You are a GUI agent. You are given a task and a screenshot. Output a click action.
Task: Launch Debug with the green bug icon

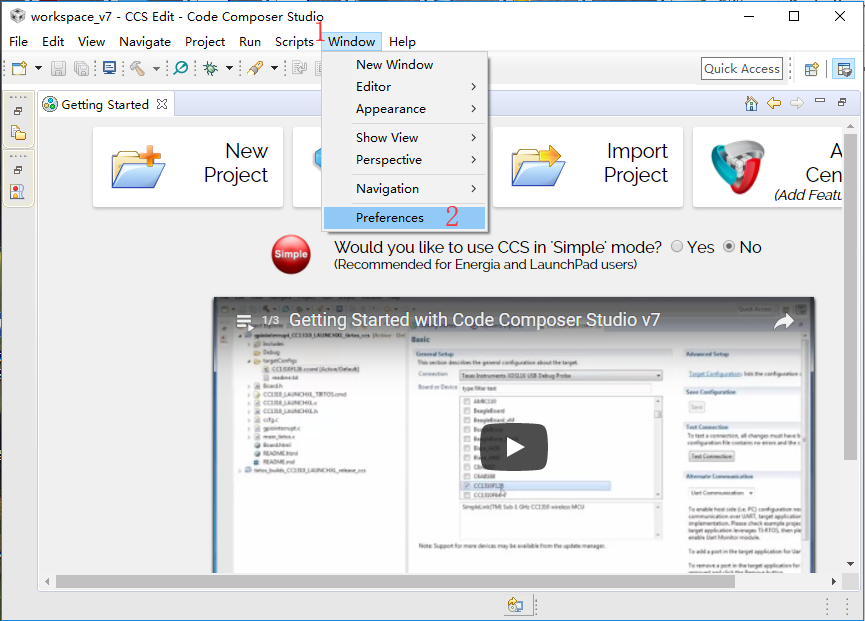pos(210,68)
